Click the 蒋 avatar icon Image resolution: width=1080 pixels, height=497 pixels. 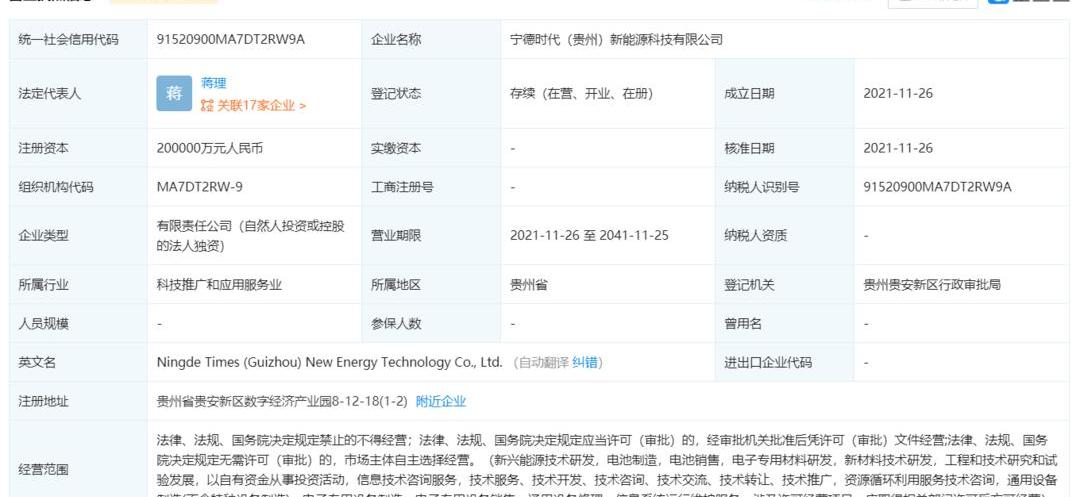(174, 94)
